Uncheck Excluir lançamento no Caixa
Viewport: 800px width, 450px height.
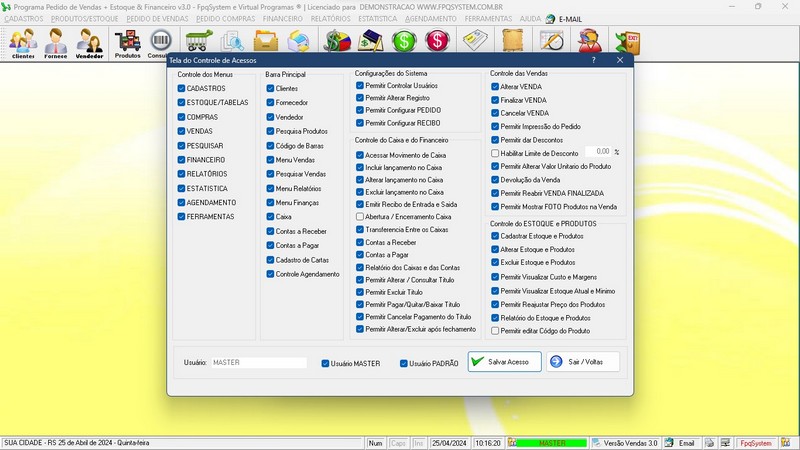pyautogui.click(x=360, y=192)
